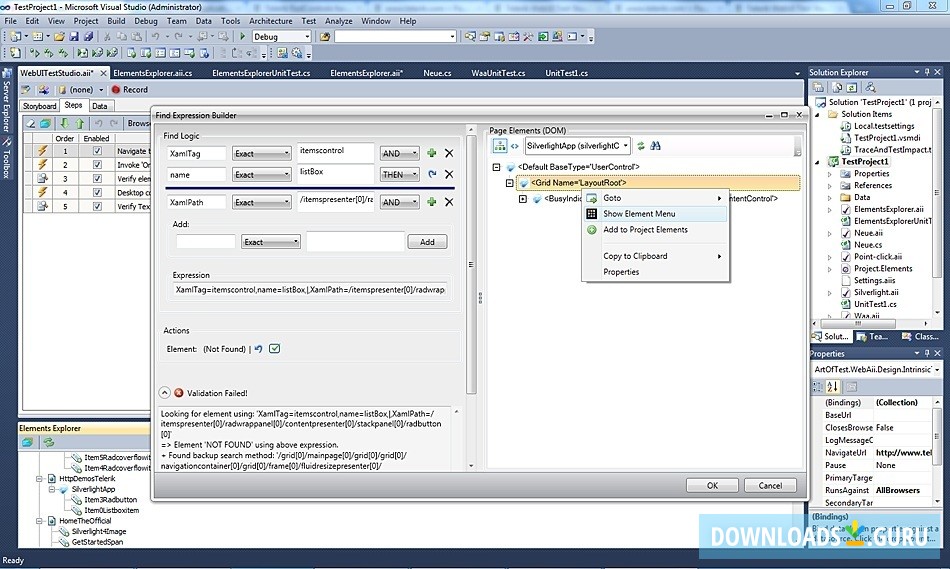Click the undo element arrow in Actions
950x569 pixels.
pyautogui.click(x=259, y=349)
